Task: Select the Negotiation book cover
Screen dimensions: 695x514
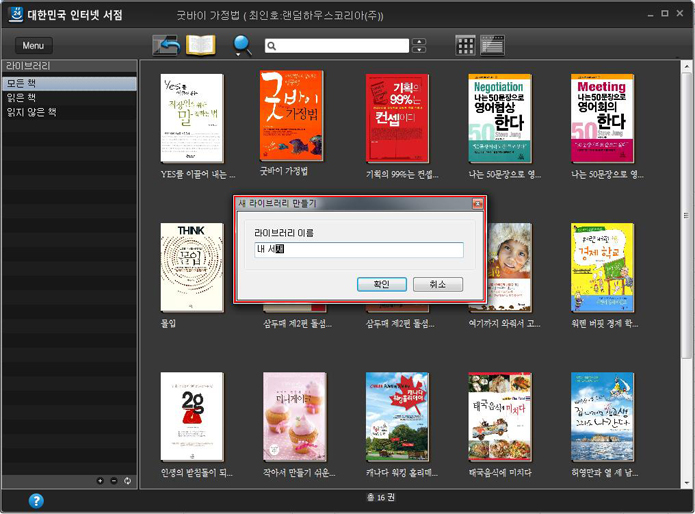Action: click(x=500, y=118)
